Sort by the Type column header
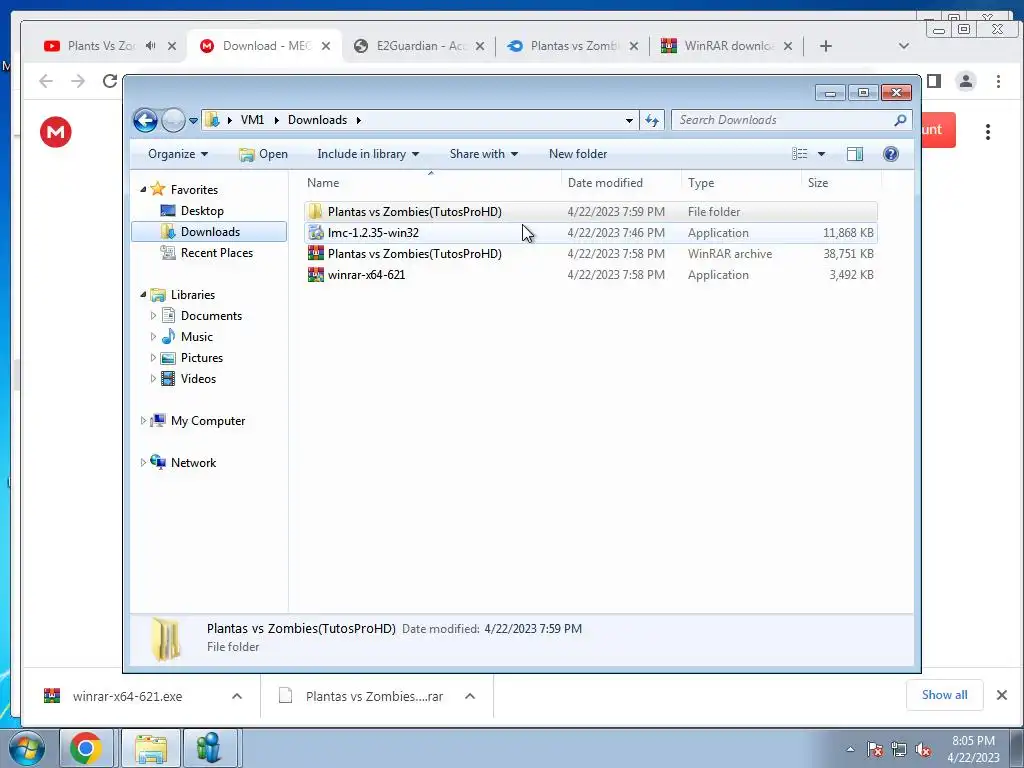The image size is (1024, 768). click(741, 183)
